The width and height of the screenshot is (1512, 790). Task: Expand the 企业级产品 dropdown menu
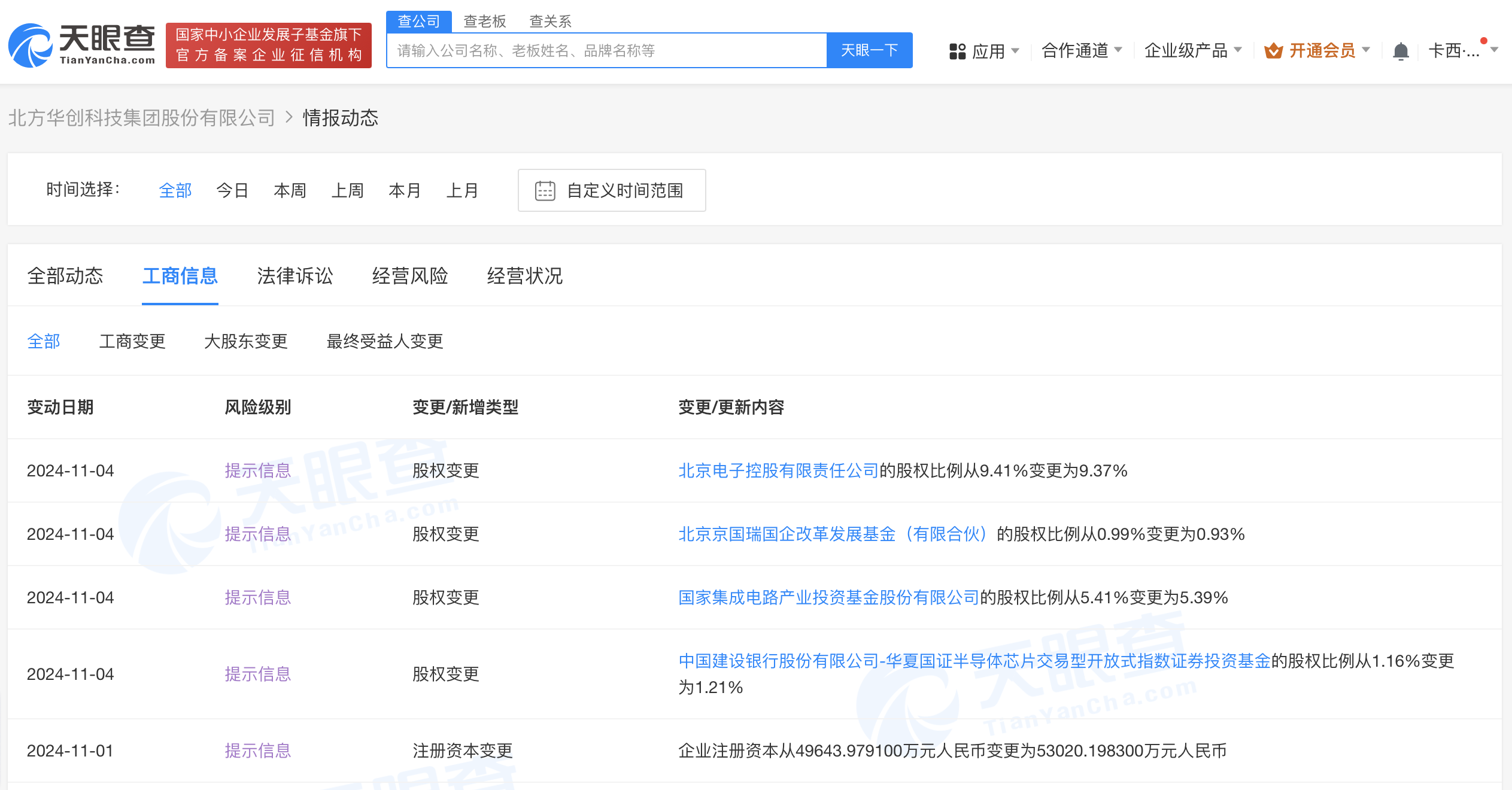[1192, 51]
